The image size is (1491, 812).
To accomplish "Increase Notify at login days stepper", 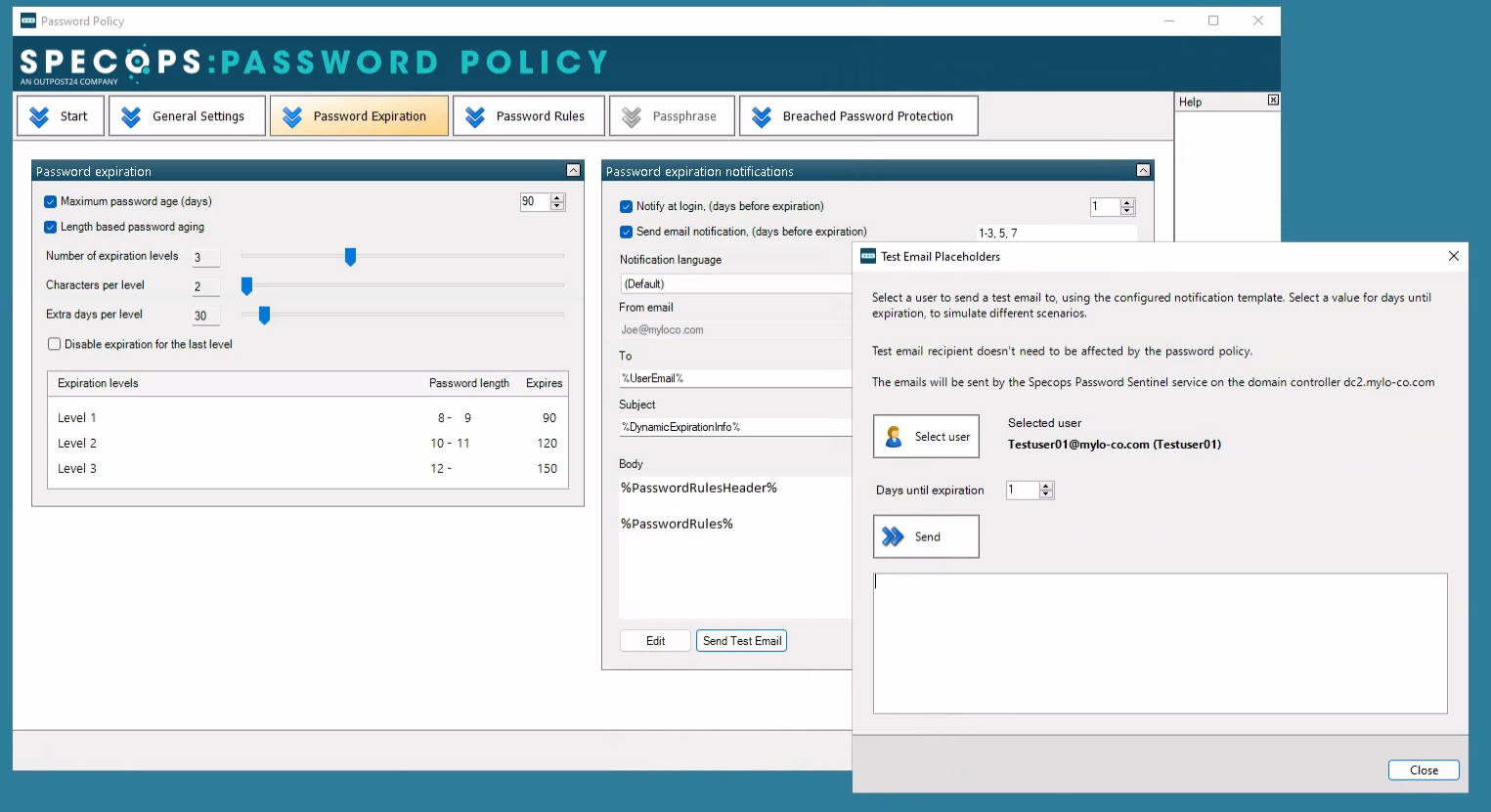I will (1127, 202).
